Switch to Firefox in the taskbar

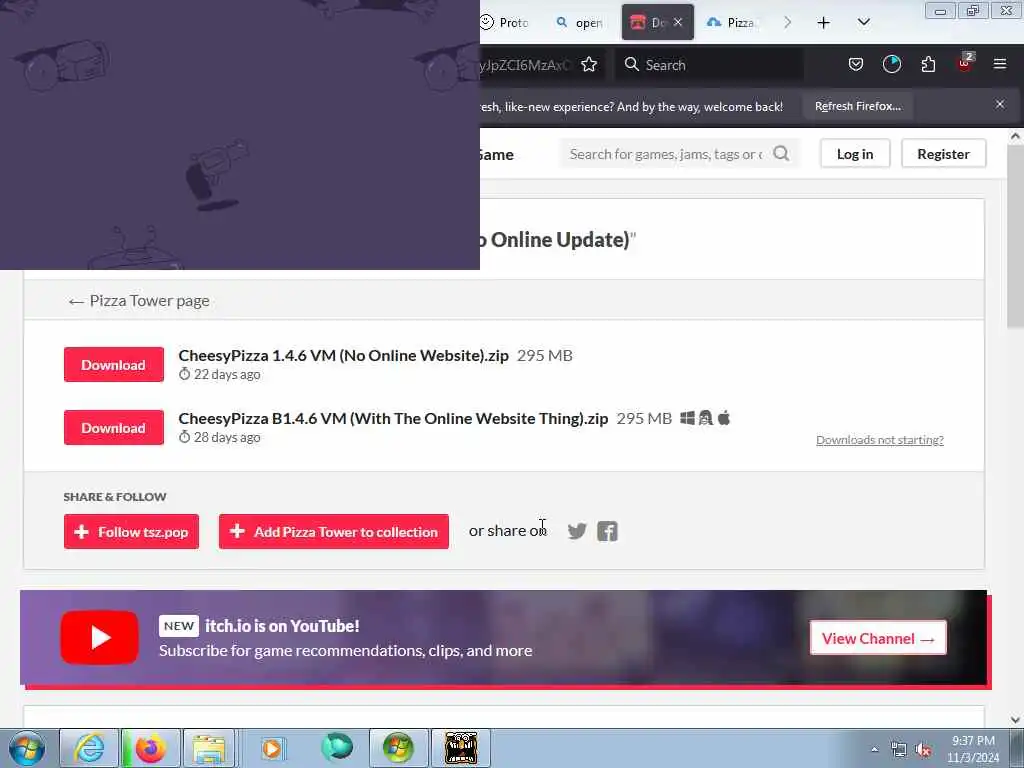(150, 748)
